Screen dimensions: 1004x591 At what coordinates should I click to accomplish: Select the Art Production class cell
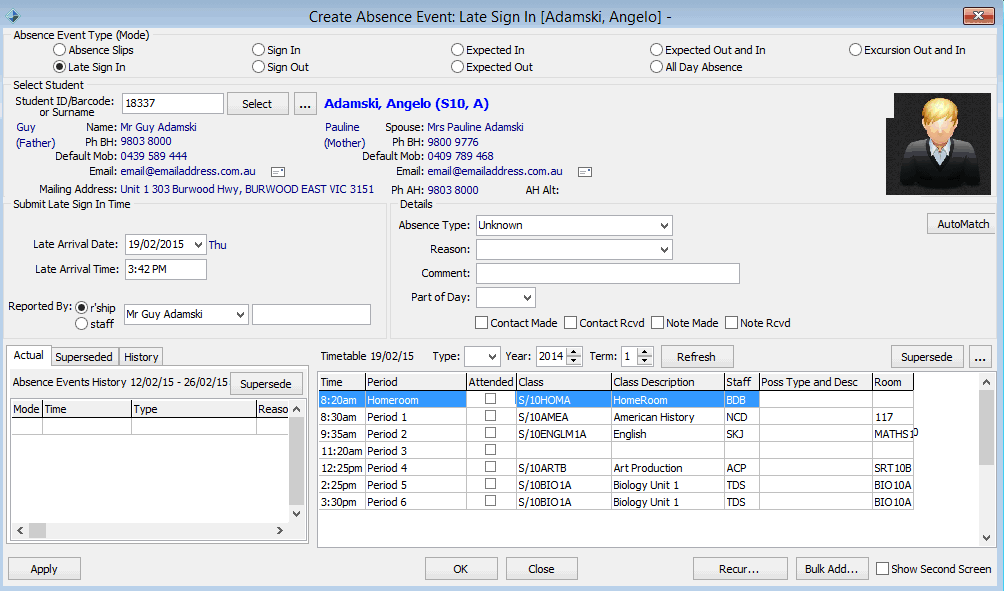pos(667,468)
